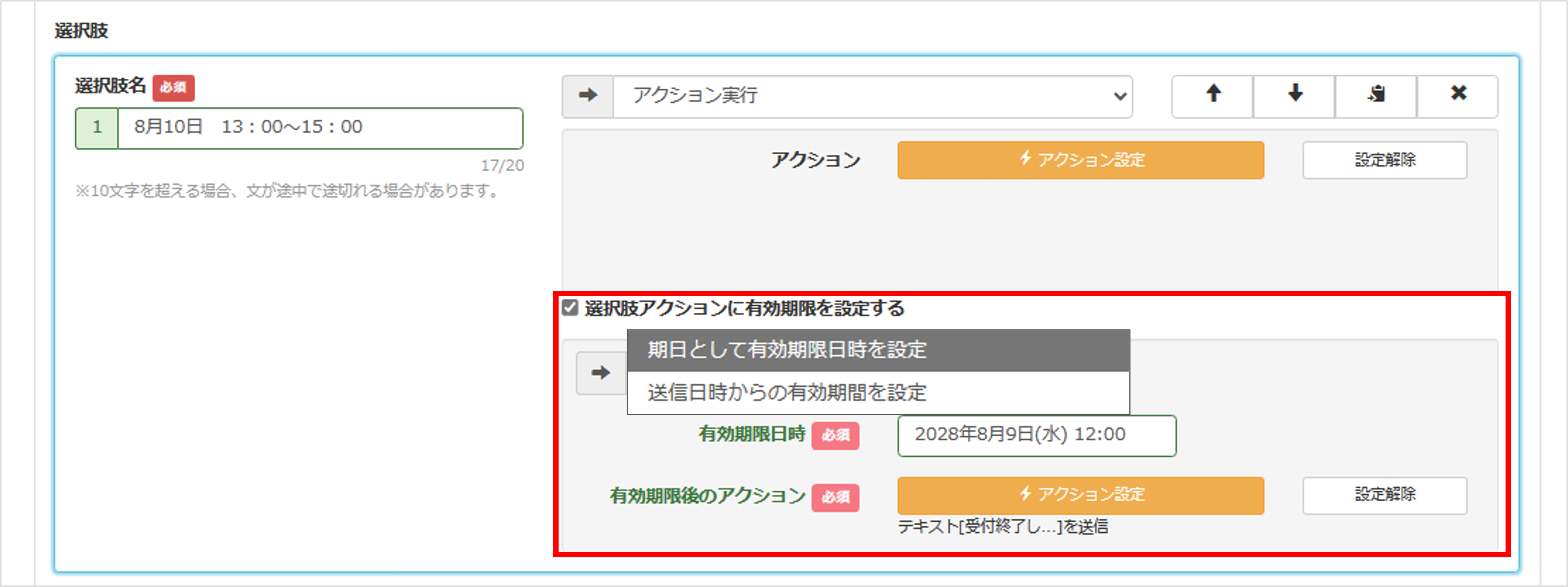The width and height of the screenshot is (1568, 587).
Task: Delete choice with the X icon
Action: pos(1458,96)
